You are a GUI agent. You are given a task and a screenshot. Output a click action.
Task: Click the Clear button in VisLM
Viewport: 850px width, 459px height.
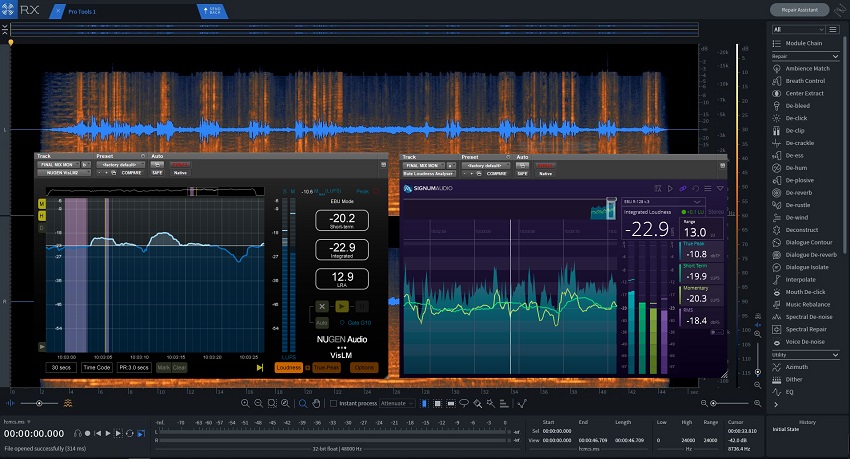pos(179,367)
